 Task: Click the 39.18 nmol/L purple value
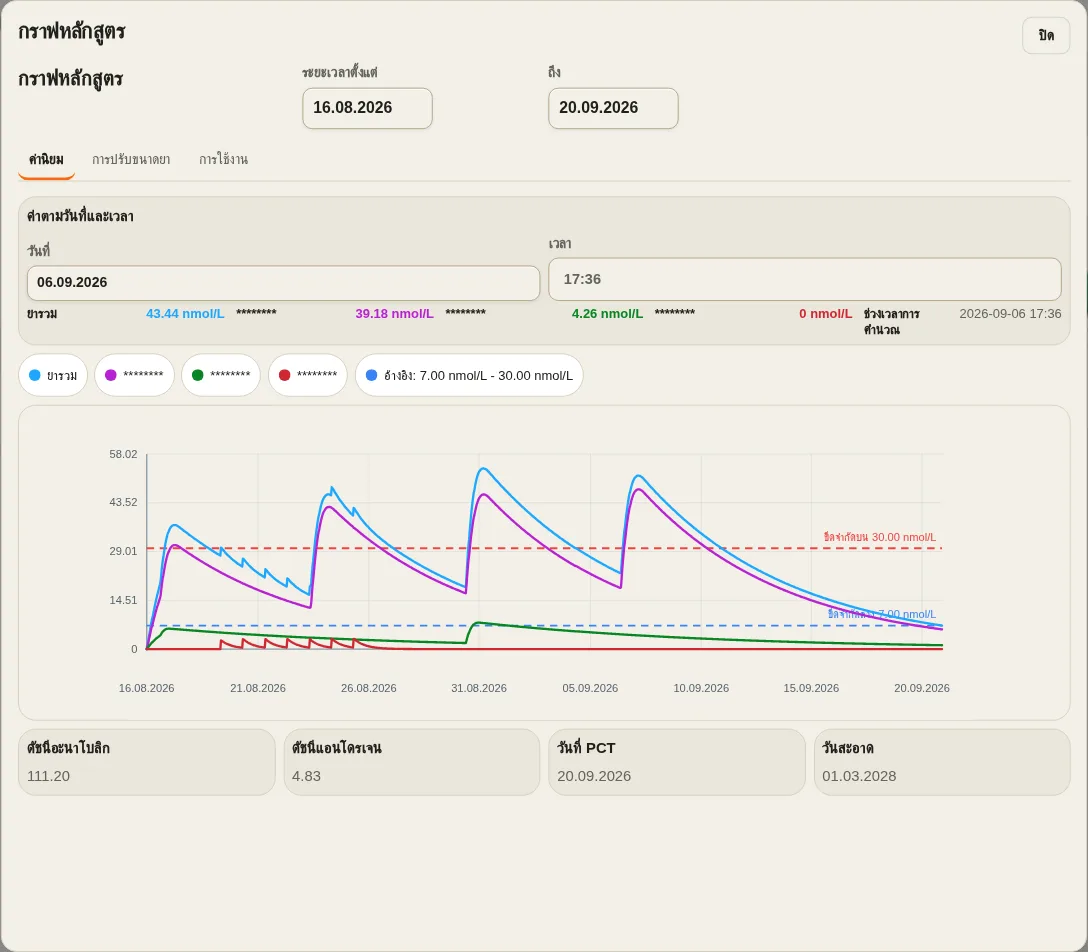[x=394, y=314]
